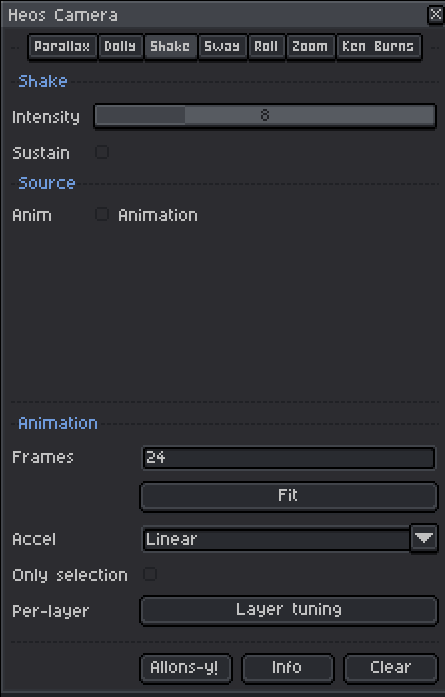Click the Linear combo box field

point(276,539)
